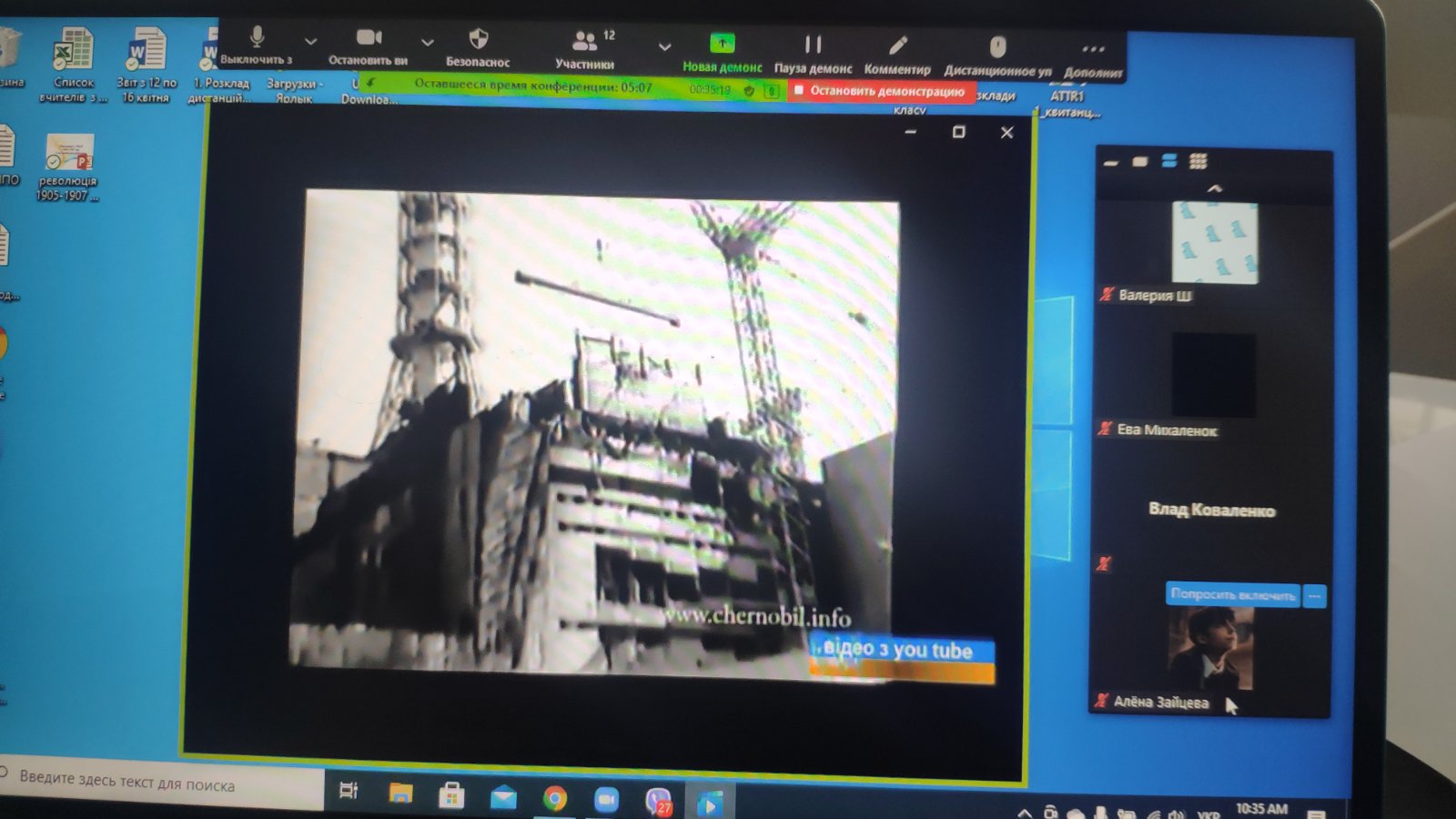Expand the participants options chevron

point(664,46)
